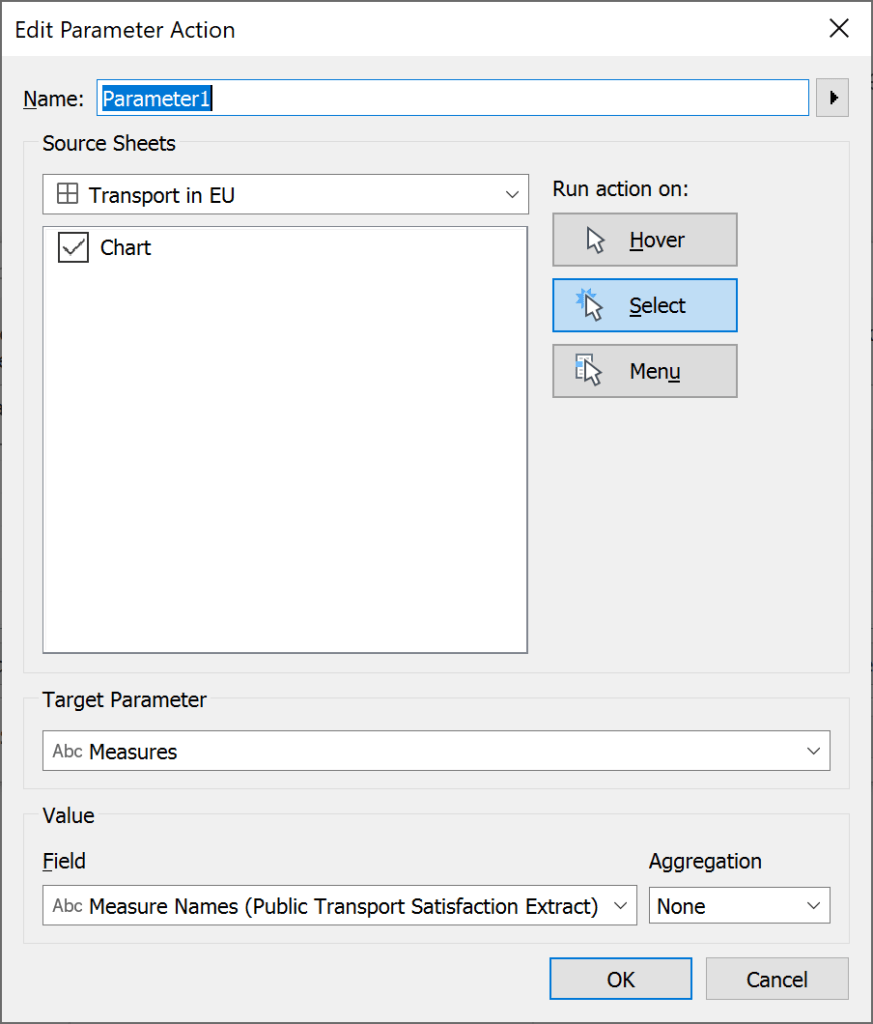Click the Chart label in sheet list
The height and width of the screenshot is (1024, 873).
point(125,248)
